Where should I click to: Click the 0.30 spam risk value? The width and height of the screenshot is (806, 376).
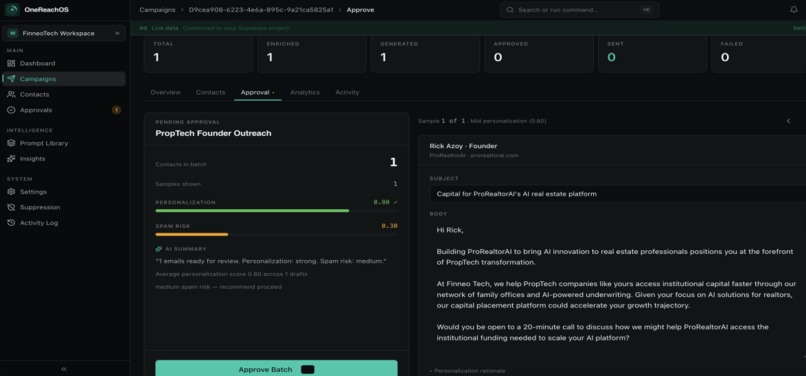pos(389,226)
